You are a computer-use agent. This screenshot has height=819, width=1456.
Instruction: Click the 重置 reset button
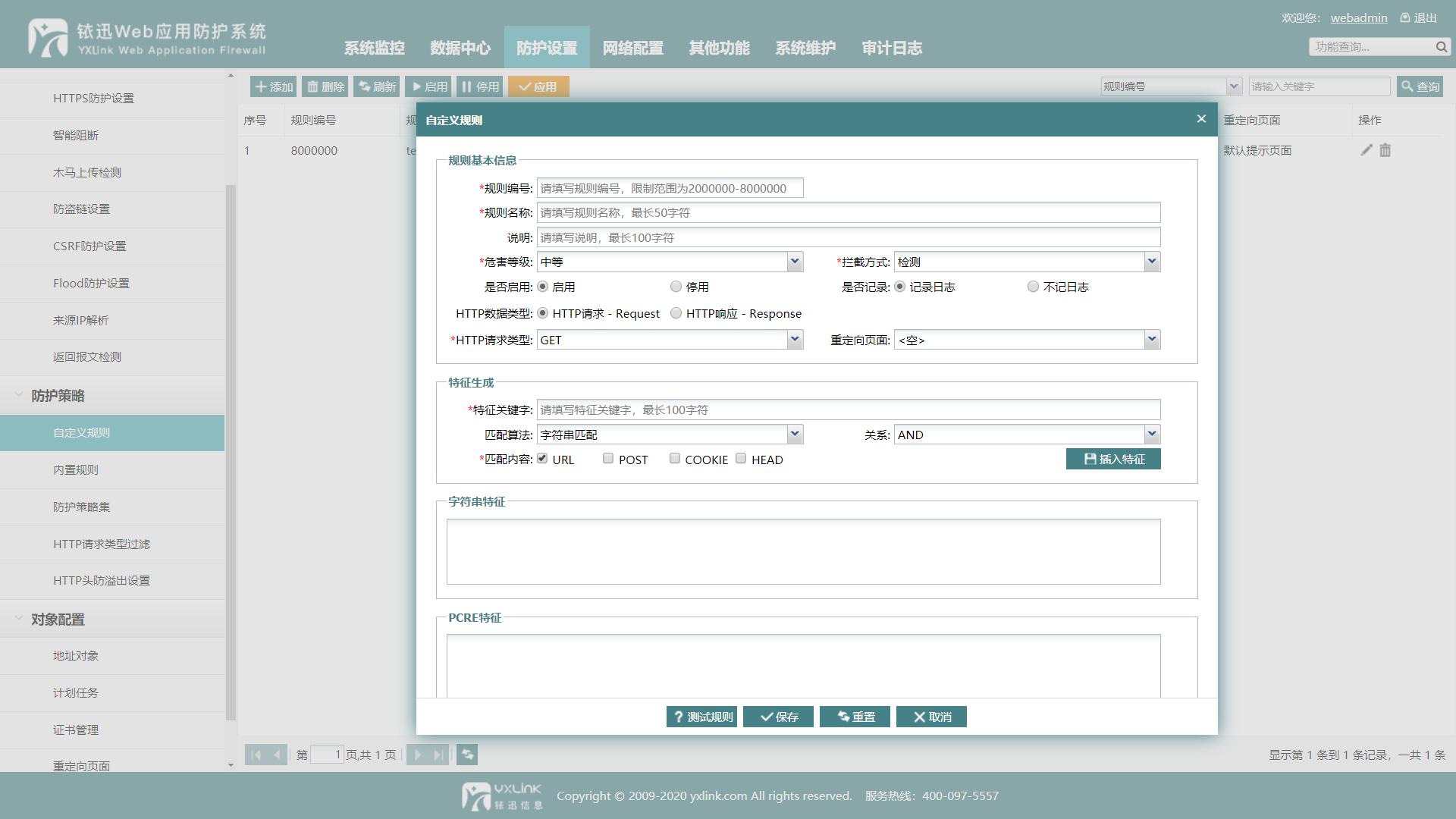[855, 717]
